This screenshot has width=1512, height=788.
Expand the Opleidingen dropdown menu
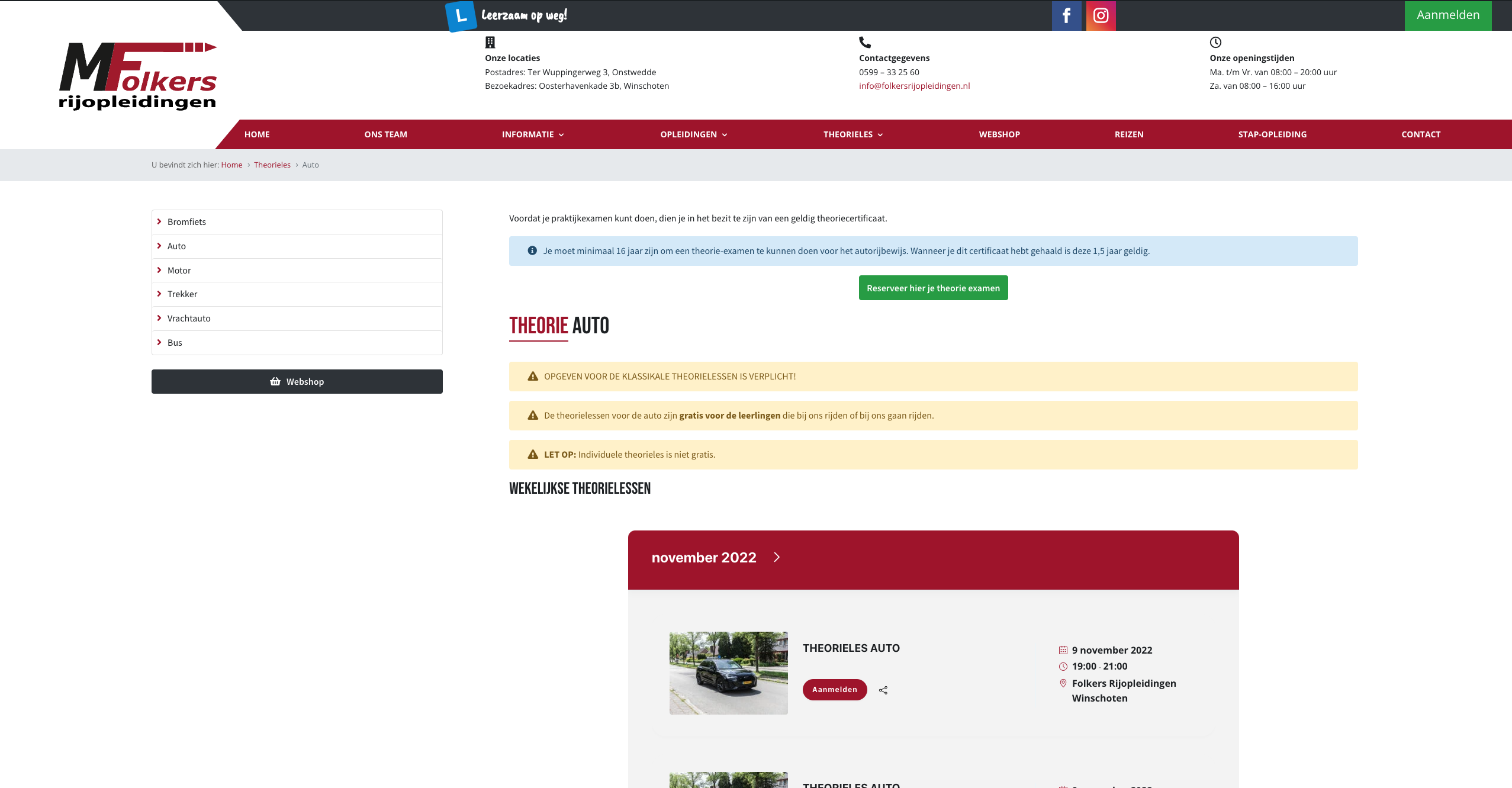693,134
